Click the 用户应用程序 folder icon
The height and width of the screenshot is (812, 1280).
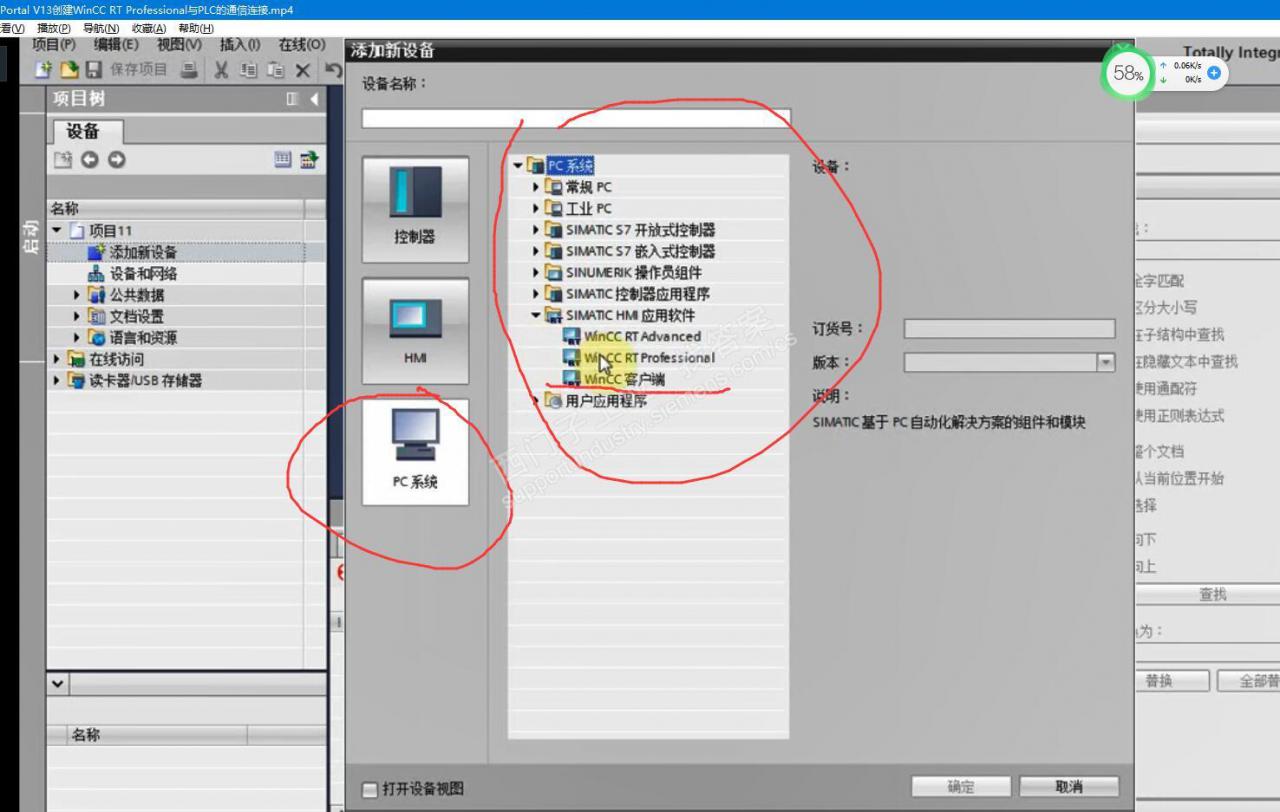(555, 401)
